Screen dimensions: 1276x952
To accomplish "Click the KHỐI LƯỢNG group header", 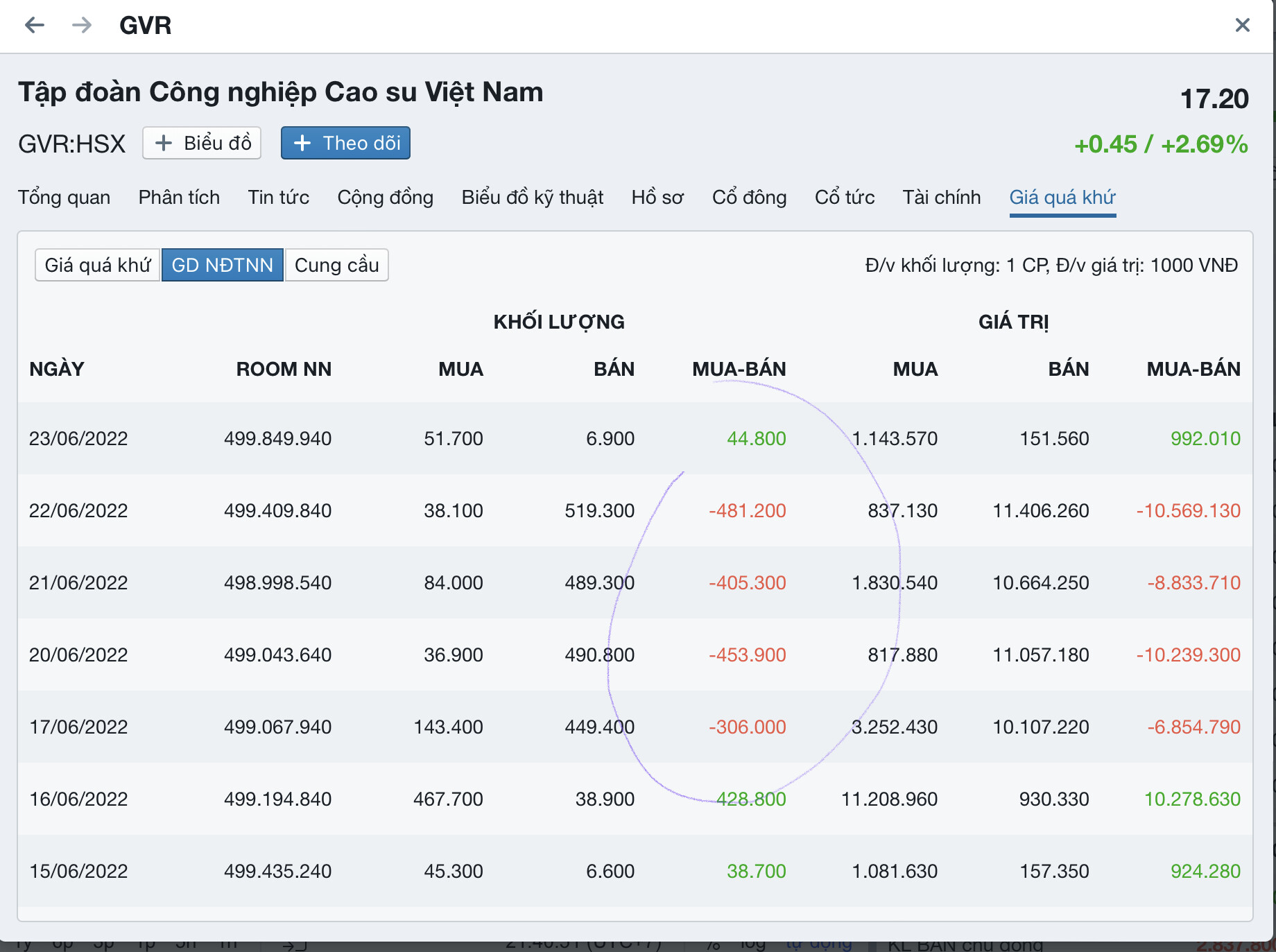I will pos(559,322).
